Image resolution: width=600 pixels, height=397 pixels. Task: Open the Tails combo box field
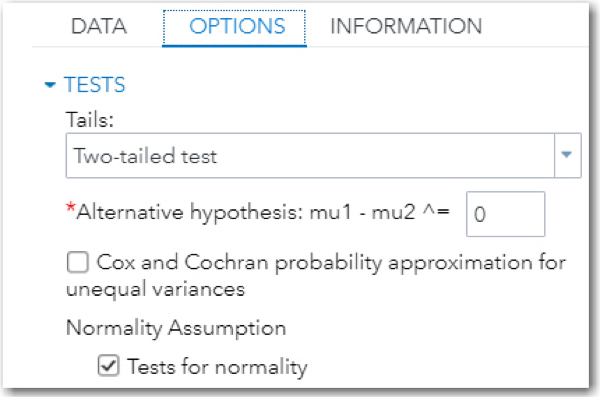323,155
